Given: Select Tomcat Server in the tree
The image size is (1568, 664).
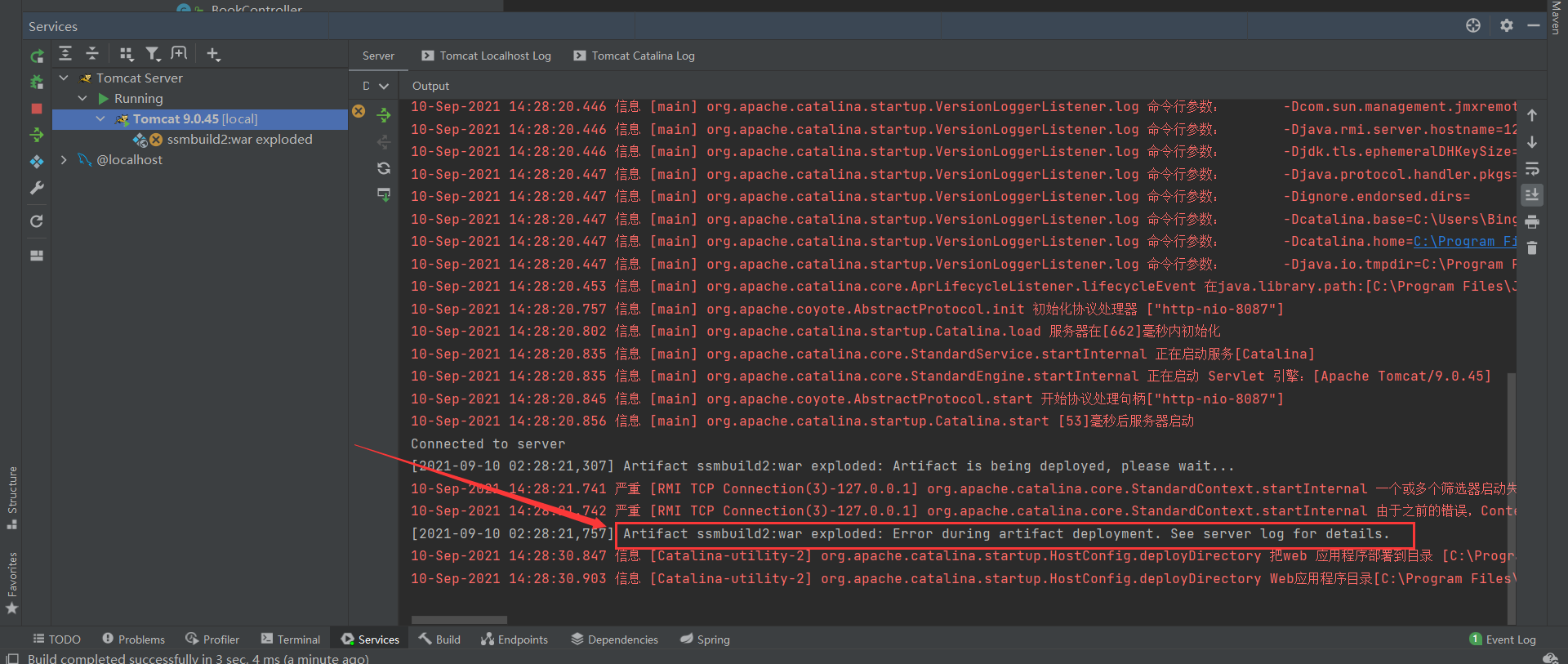Looking at the screenshot, I should pos(140,78).
